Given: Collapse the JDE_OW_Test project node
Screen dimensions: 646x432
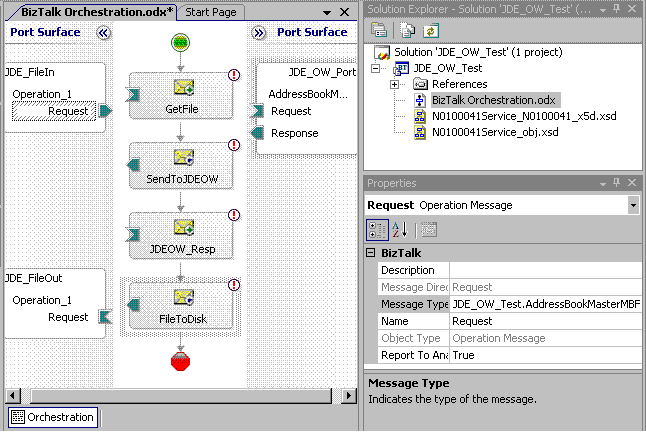Looking at the screenshot, I should click(x=375, y=68).
